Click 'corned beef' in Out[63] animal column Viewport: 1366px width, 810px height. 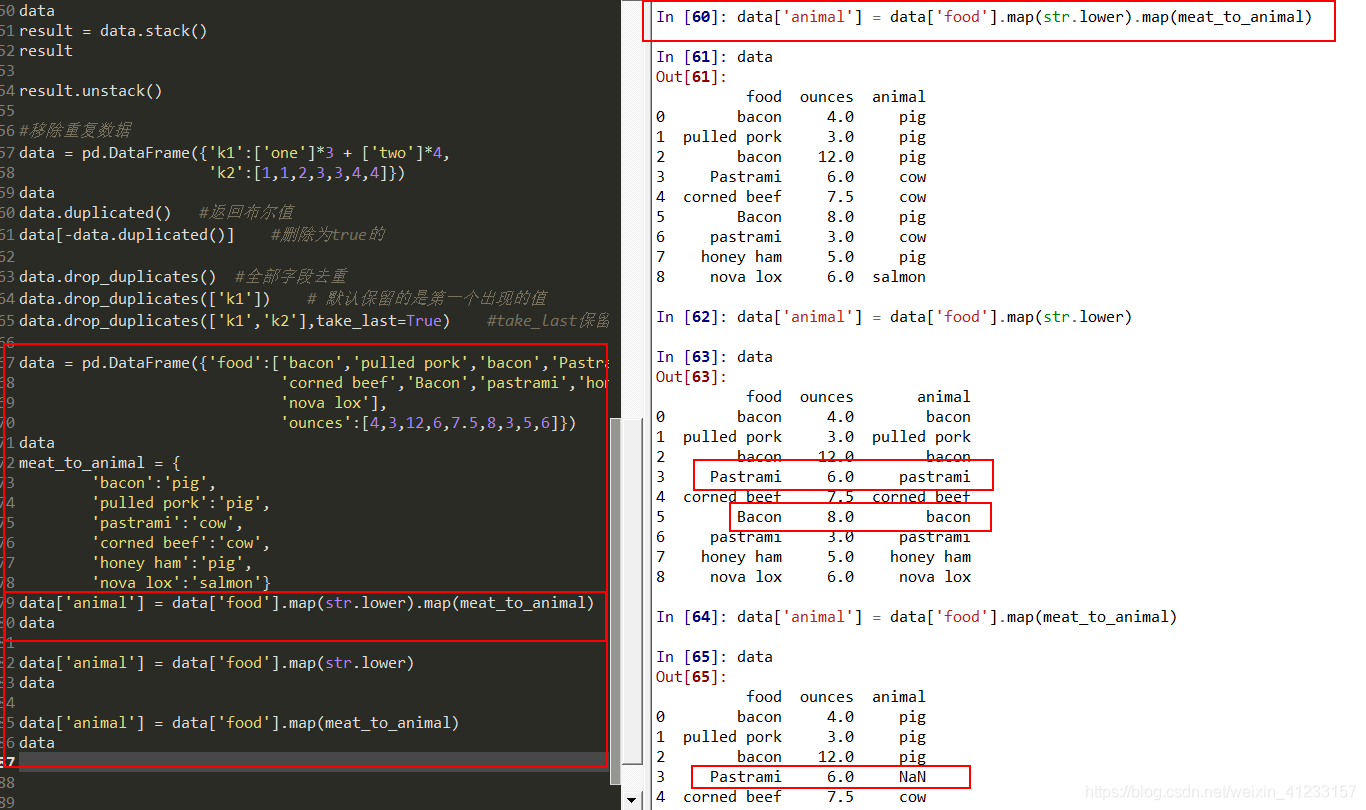click(921, 496)
